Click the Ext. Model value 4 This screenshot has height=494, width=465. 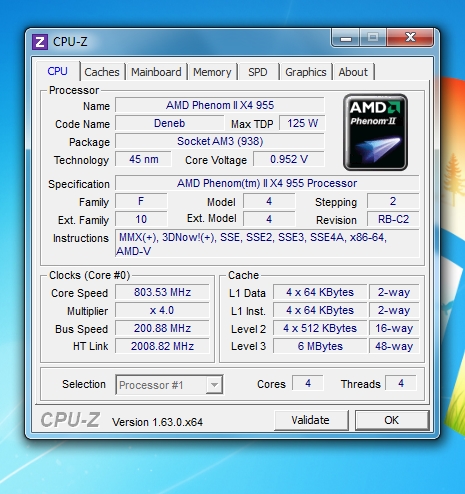(269, 219)
